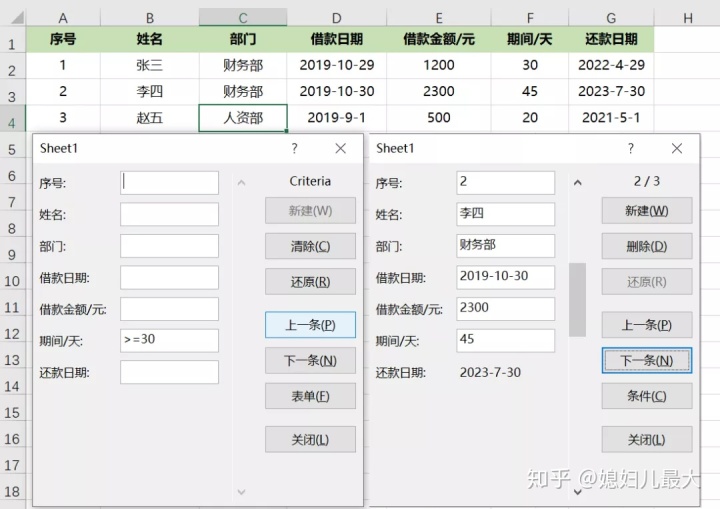Click 上一条(P) in the Criteria dialog
The width and height of the screenshot is (720, 509).
[x=310, y=325]
